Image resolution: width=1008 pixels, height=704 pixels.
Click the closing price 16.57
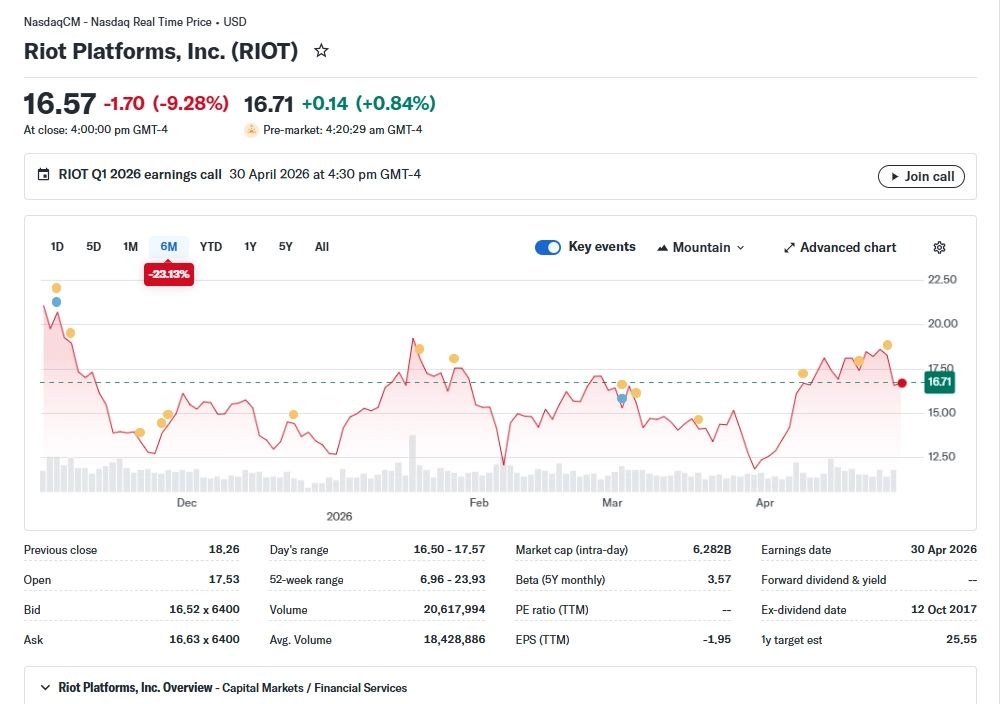[60, 104]
